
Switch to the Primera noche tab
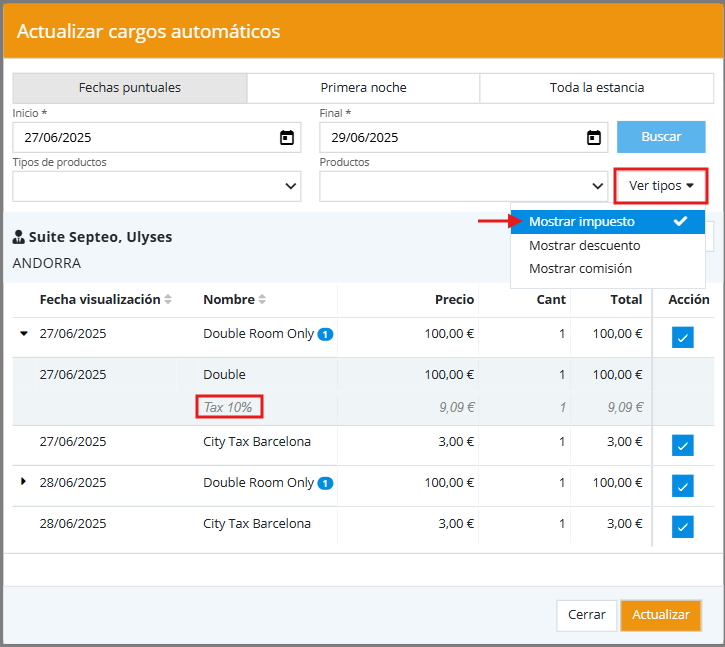pyautogui.click(x=363, y=88)
